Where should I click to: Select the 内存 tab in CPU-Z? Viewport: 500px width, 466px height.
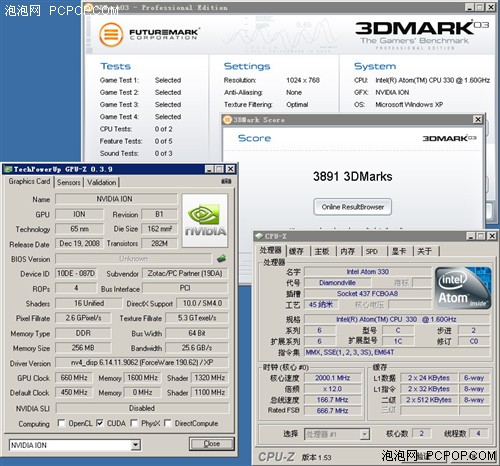(x=348, y=251)
